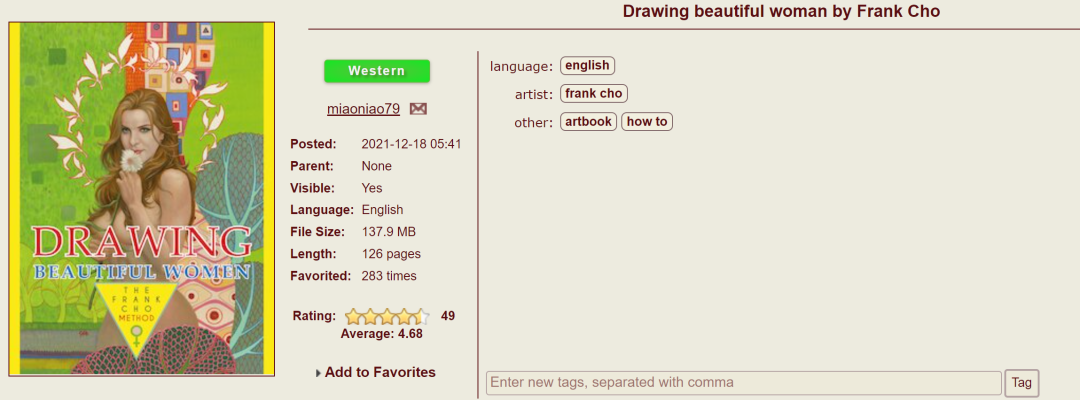
Task: Click the File Size value 137.9 MB
Action: pyautogui.click(x=388, y=232)
